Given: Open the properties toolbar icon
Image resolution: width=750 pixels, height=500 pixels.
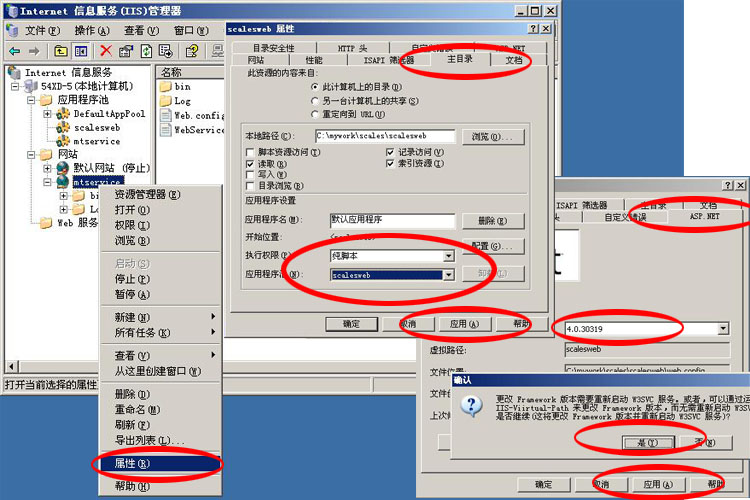Looking at the screenshot, I should point(125,51).
